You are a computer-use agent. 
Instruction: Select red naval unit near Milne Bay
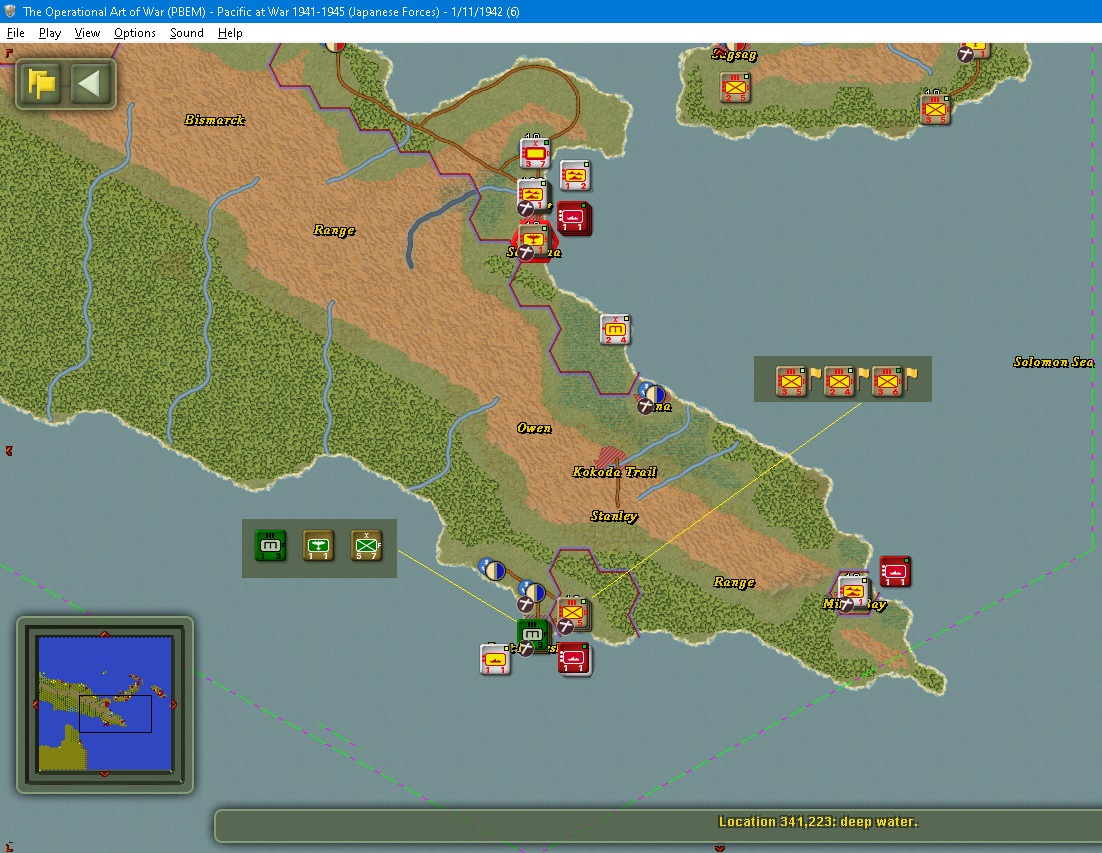(895, 571)
